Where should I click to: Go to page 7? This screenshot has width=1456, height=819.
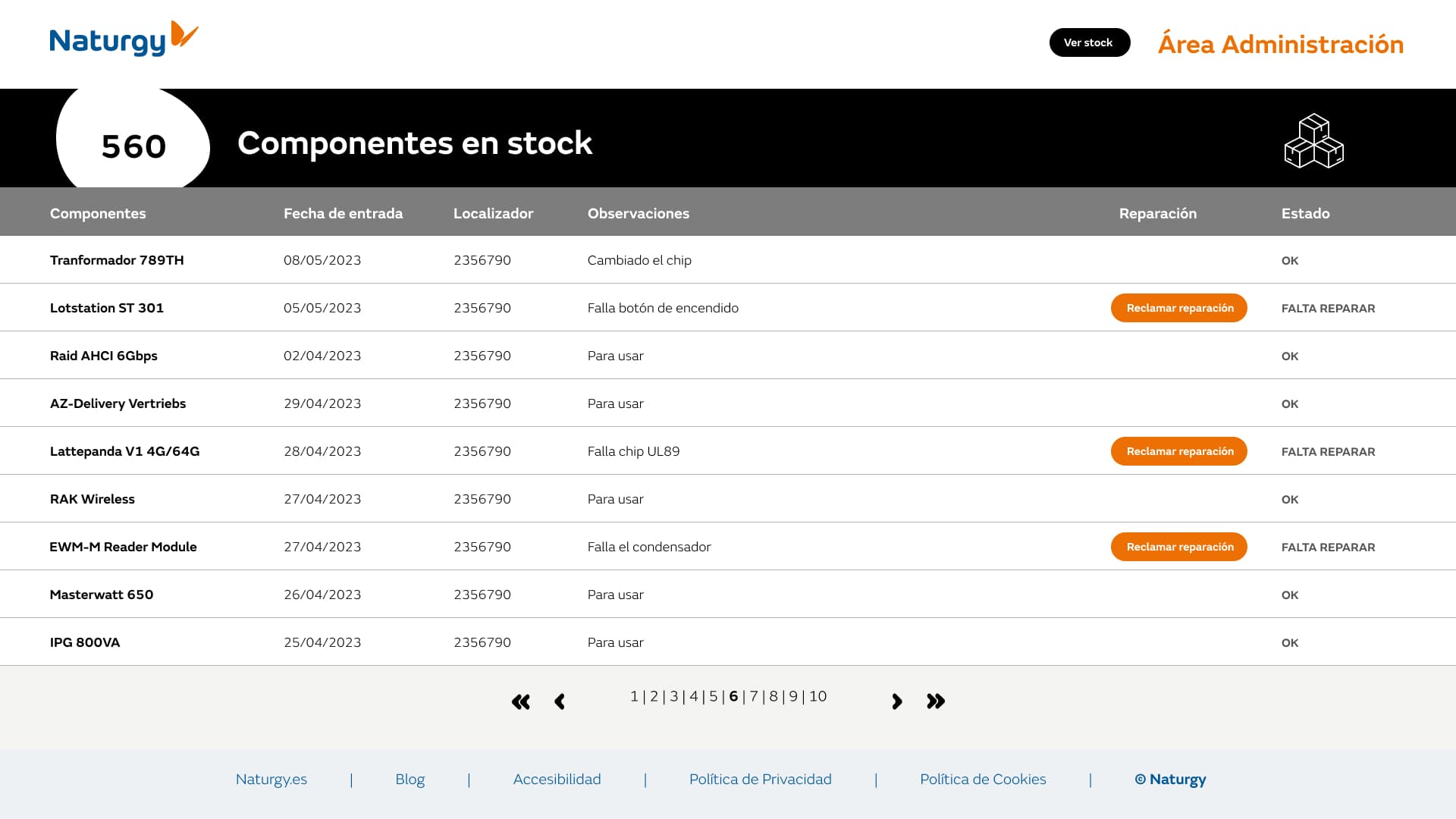click(x=754, y=696)
